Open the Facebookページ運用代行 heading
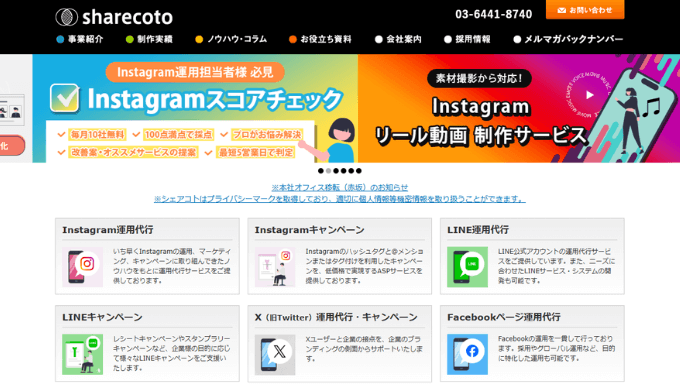 click(x=504, y=317)
